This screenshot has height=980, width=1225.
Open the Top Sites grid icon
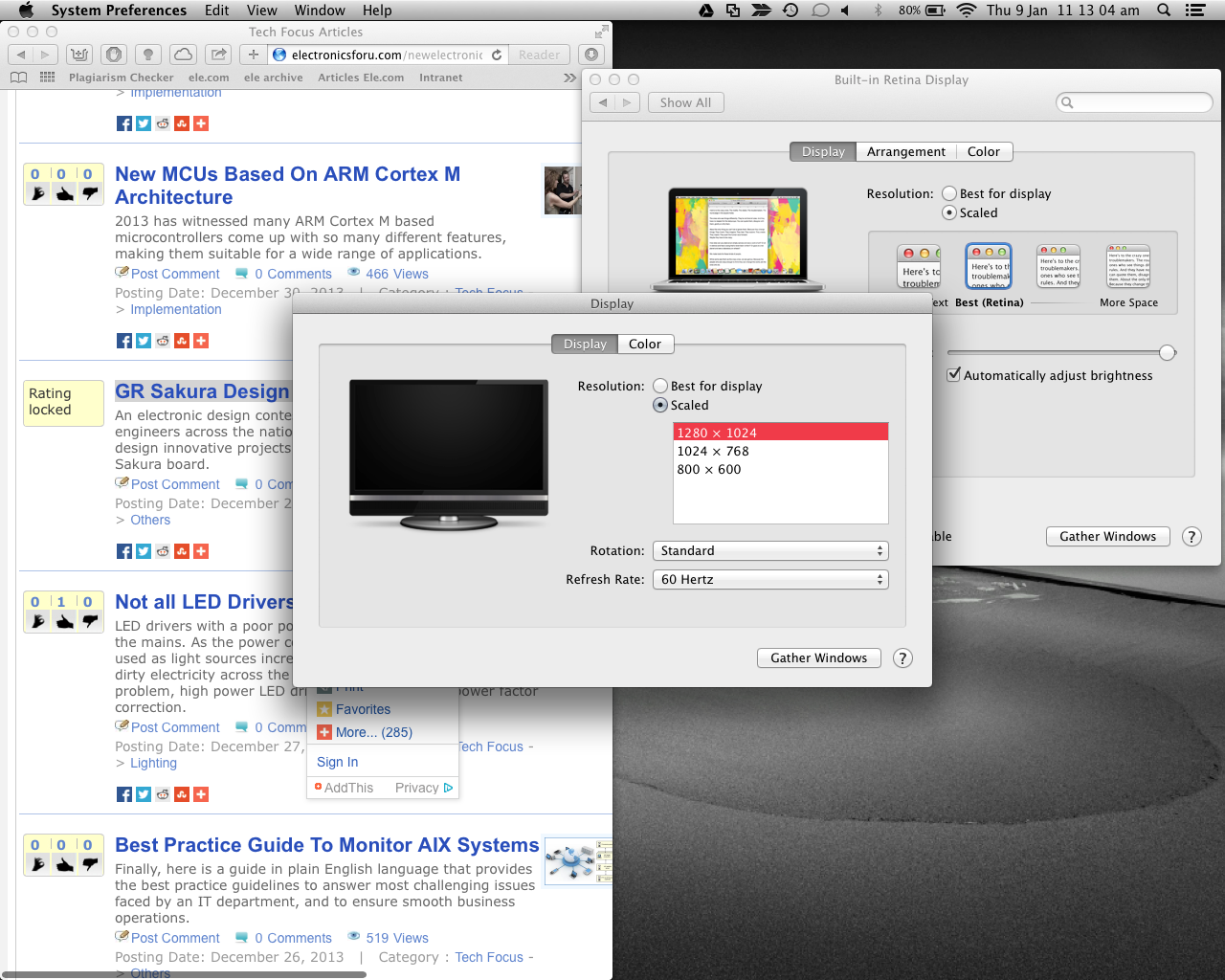[x=47, y=78]
